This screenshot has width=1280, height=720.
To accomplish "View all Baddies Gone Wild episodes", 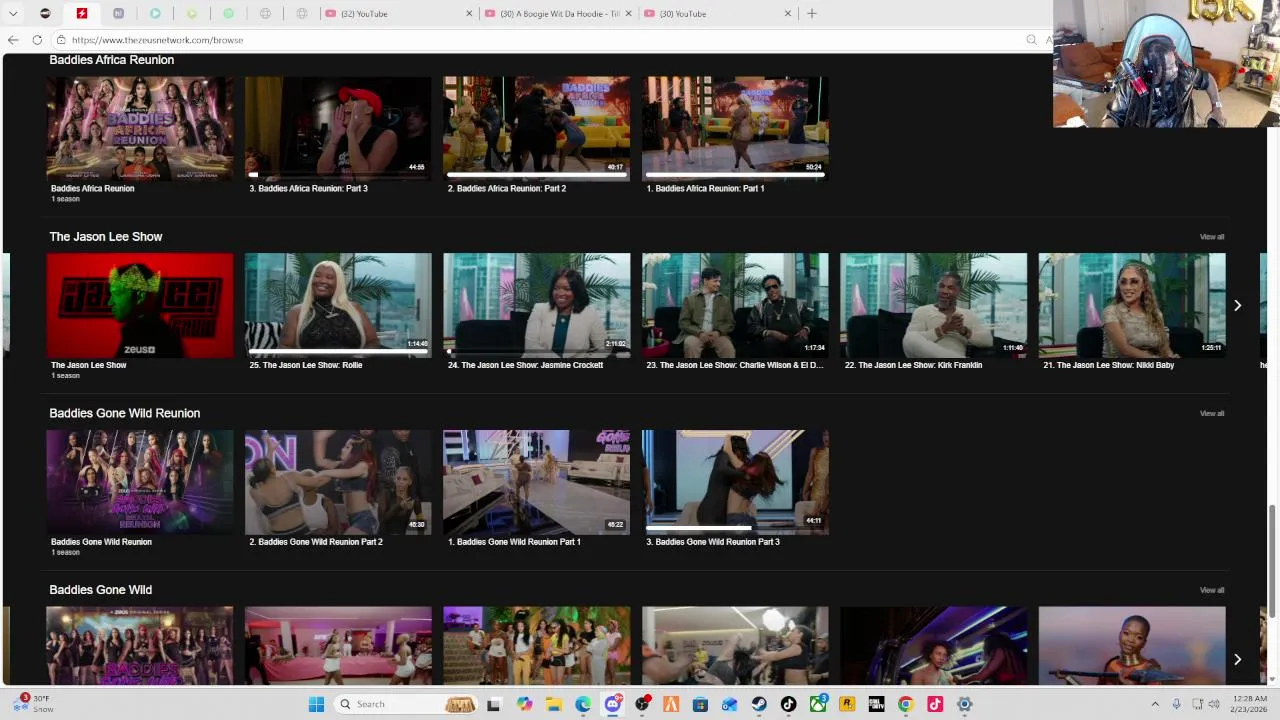I will click(x=1212, y=590).
